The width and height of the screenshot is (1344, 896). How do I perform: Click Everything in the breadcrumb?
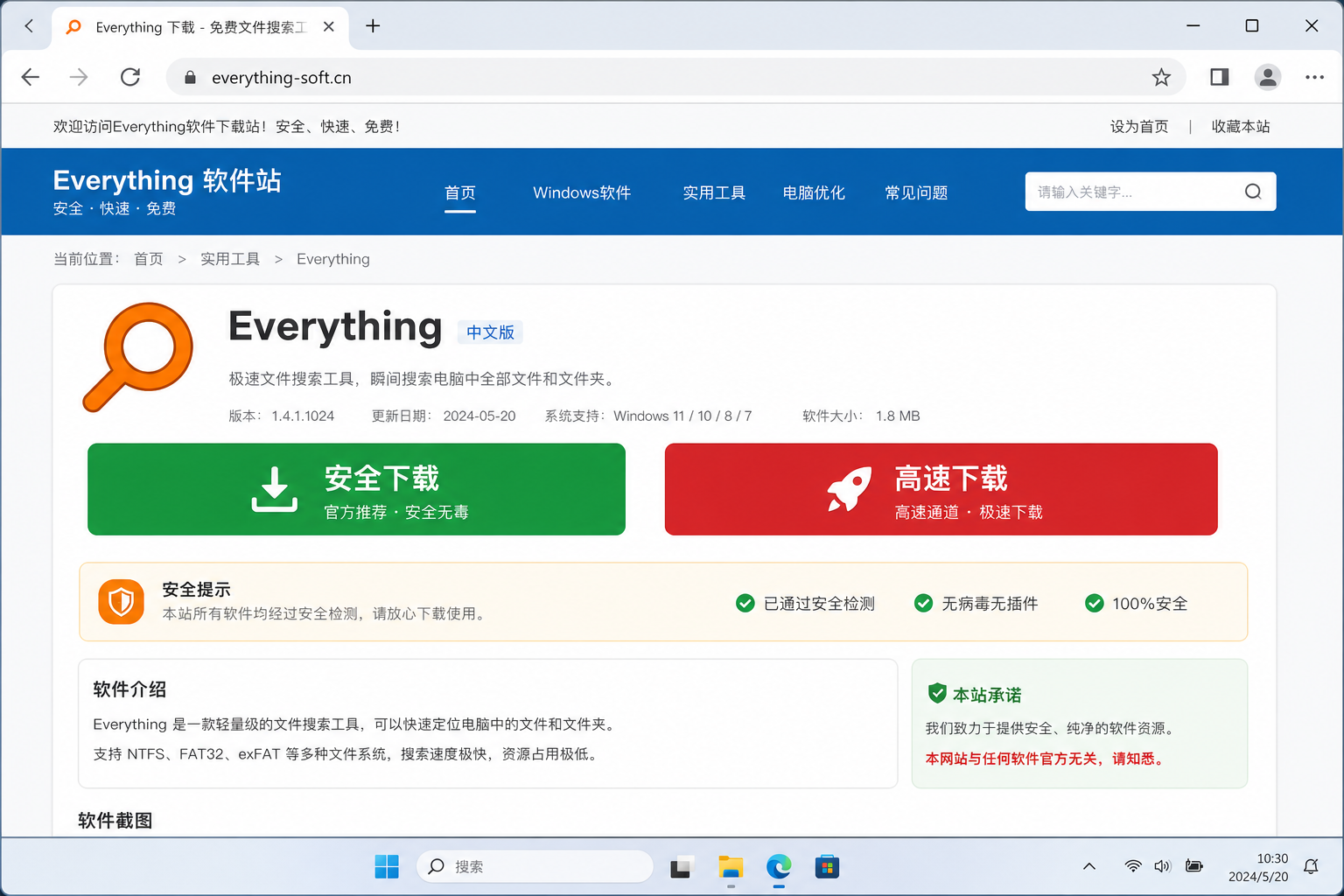(333, 259)
